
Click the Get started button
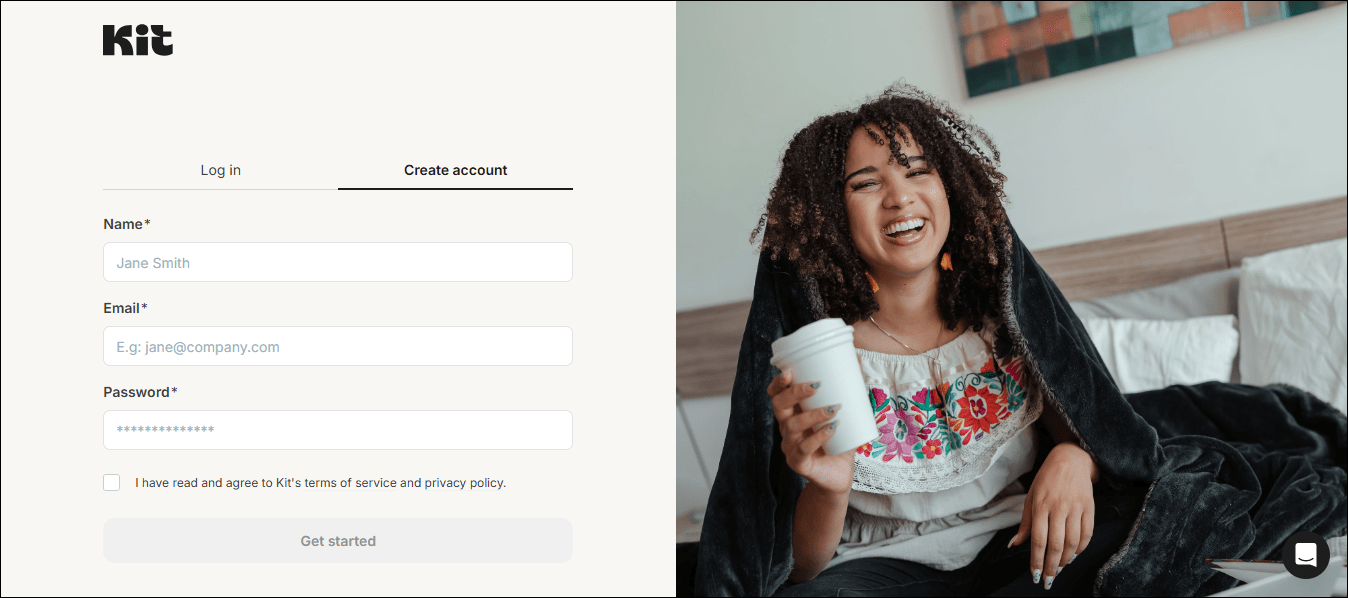click(338, 541)
